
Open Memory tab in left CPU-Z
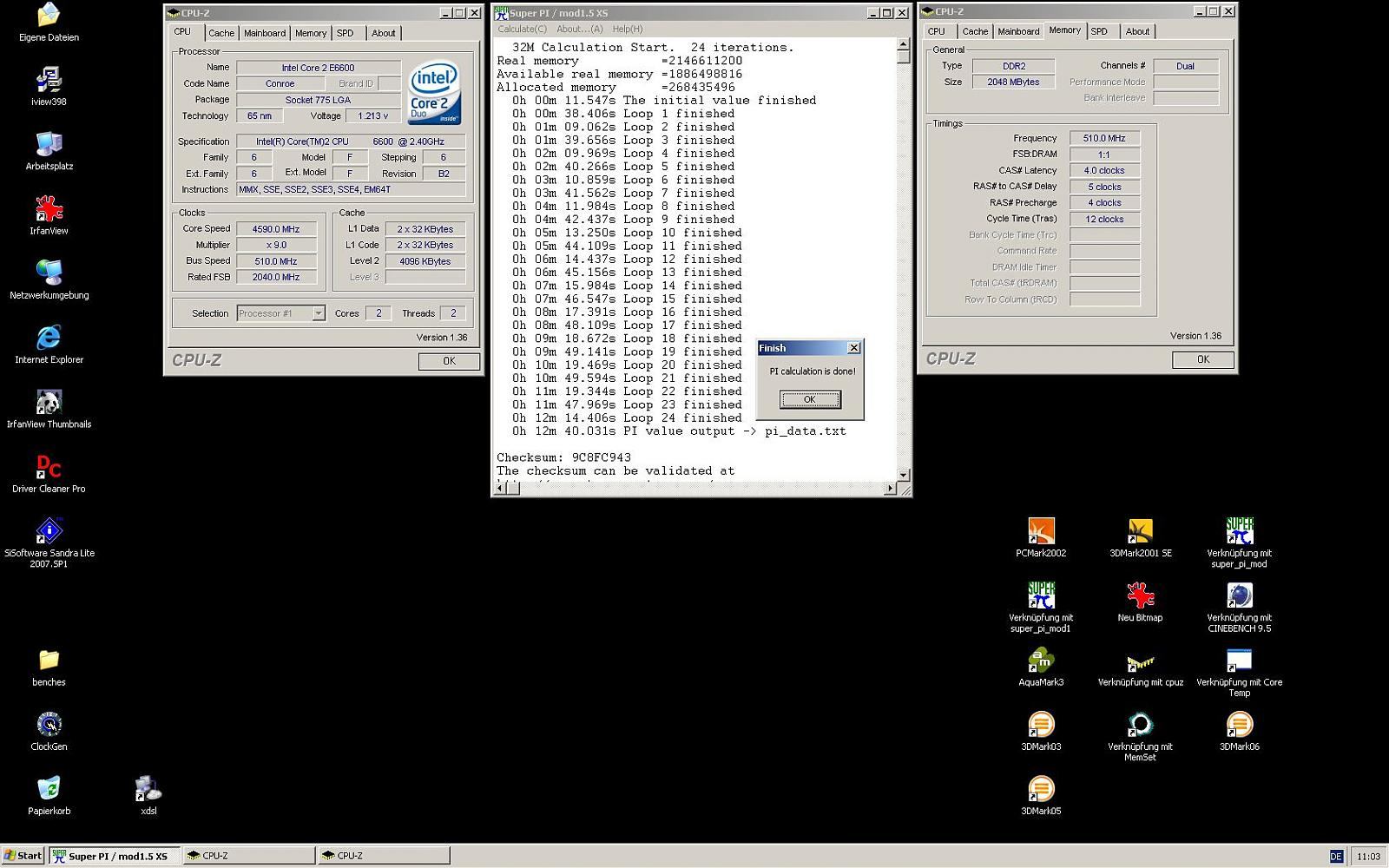click(311, 33)
